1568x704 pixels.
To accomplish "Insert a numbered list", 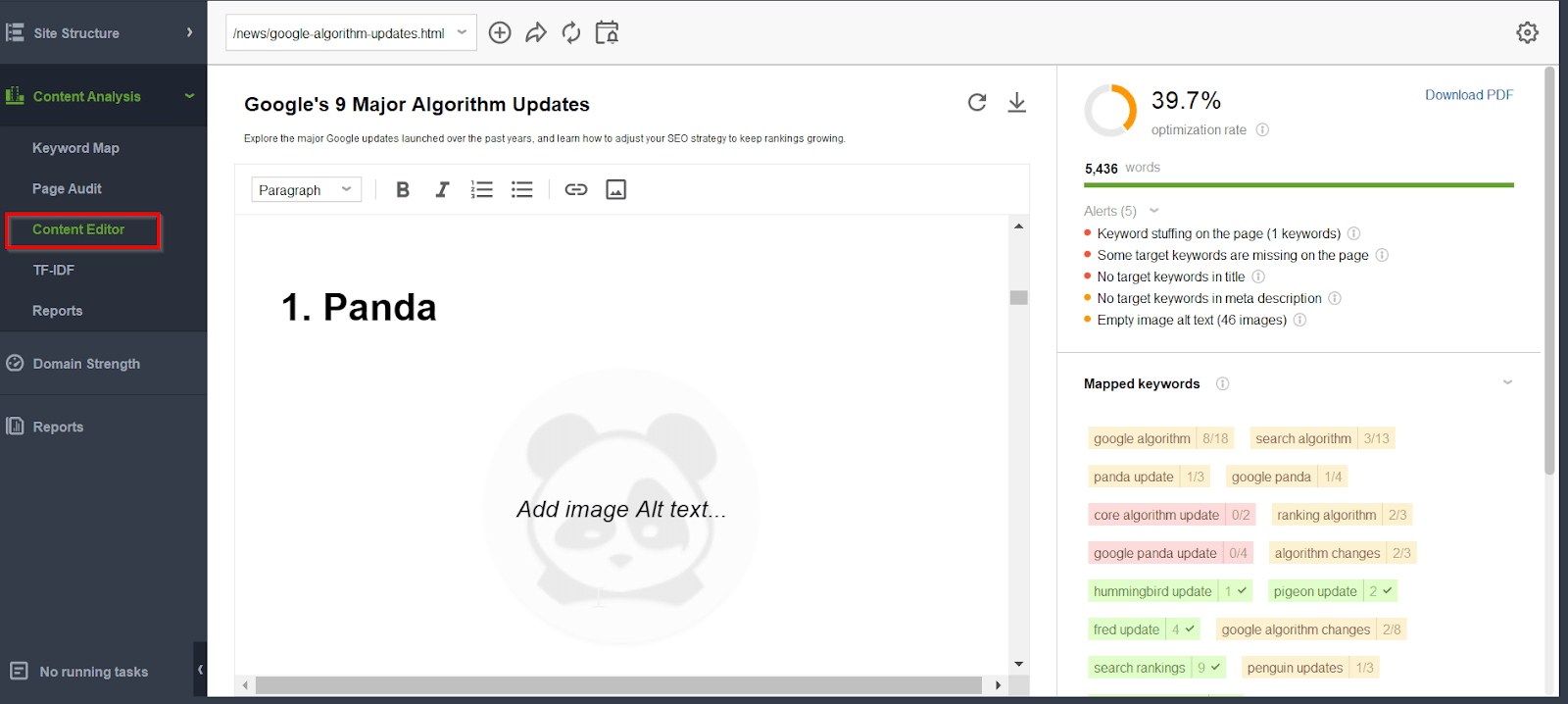I will click(481, 189).
